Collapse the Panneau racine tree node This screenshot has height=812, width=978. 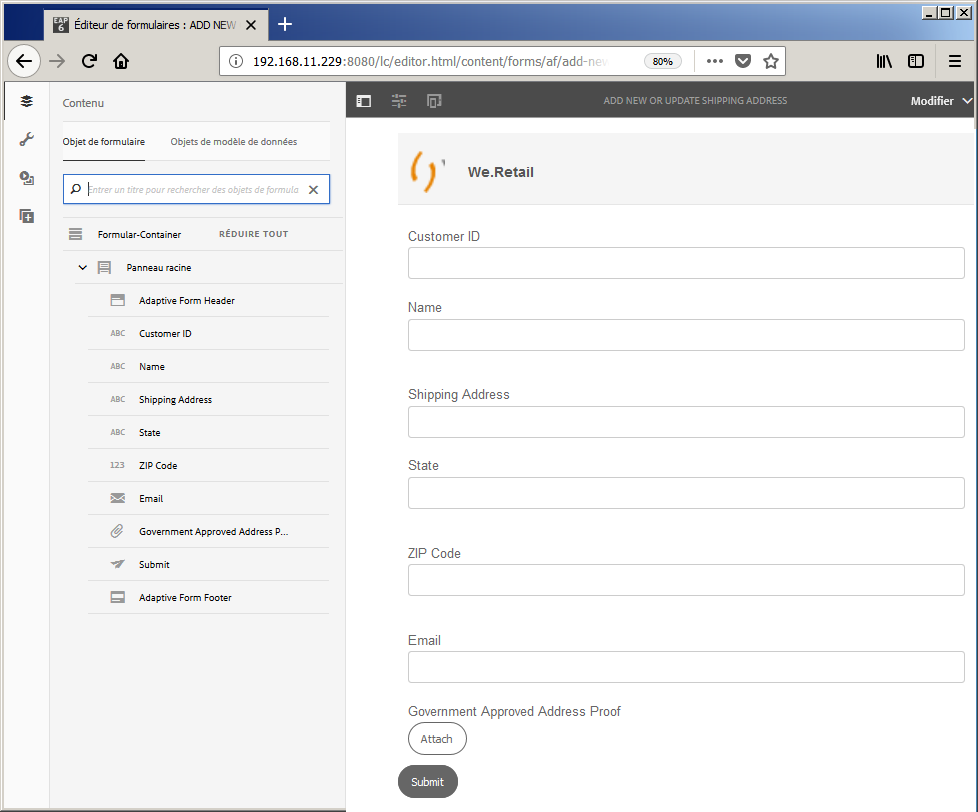click(82, 268)
